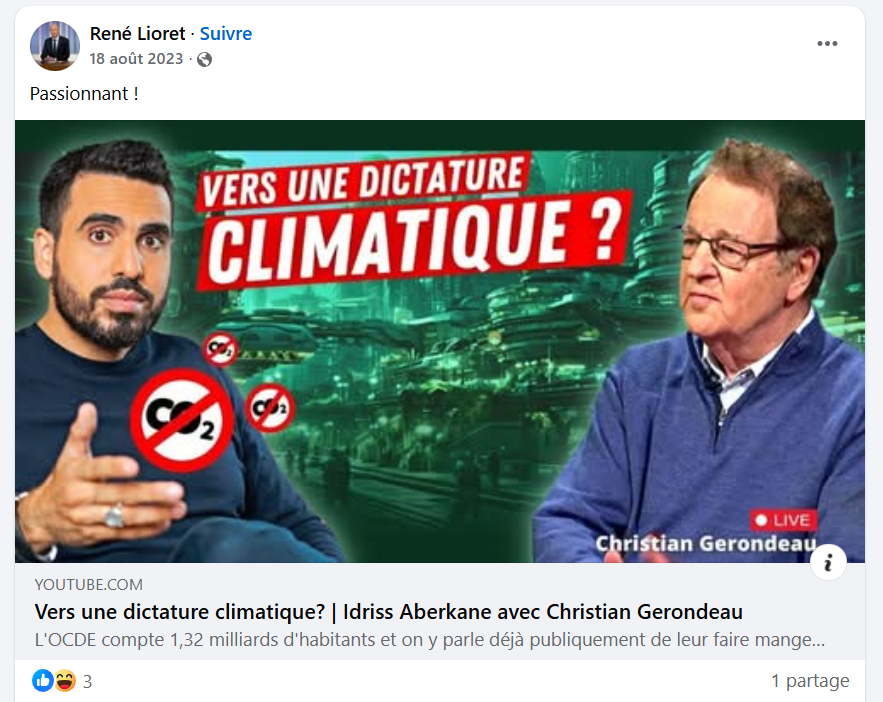Click the 'Passionnant !' post text

click(x=84, y=93)
